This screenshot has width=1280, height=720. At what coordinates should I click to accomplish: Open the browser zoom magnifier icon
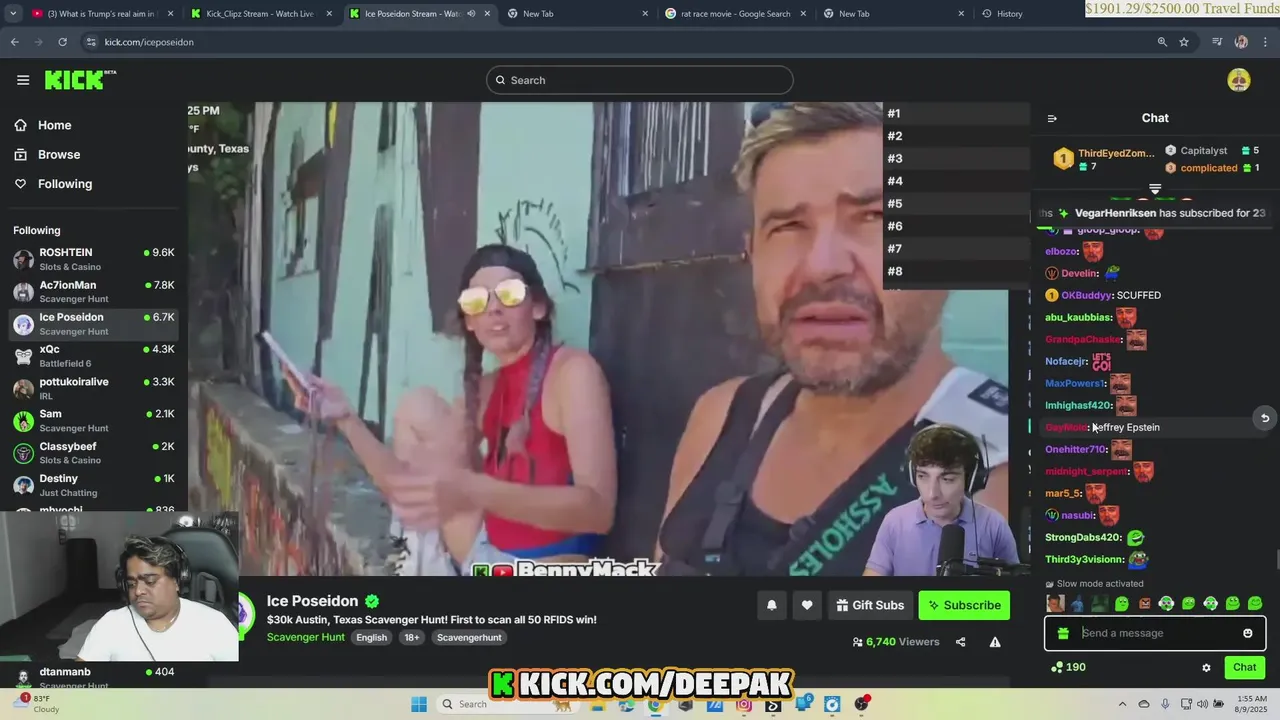tap(1162, 42)
